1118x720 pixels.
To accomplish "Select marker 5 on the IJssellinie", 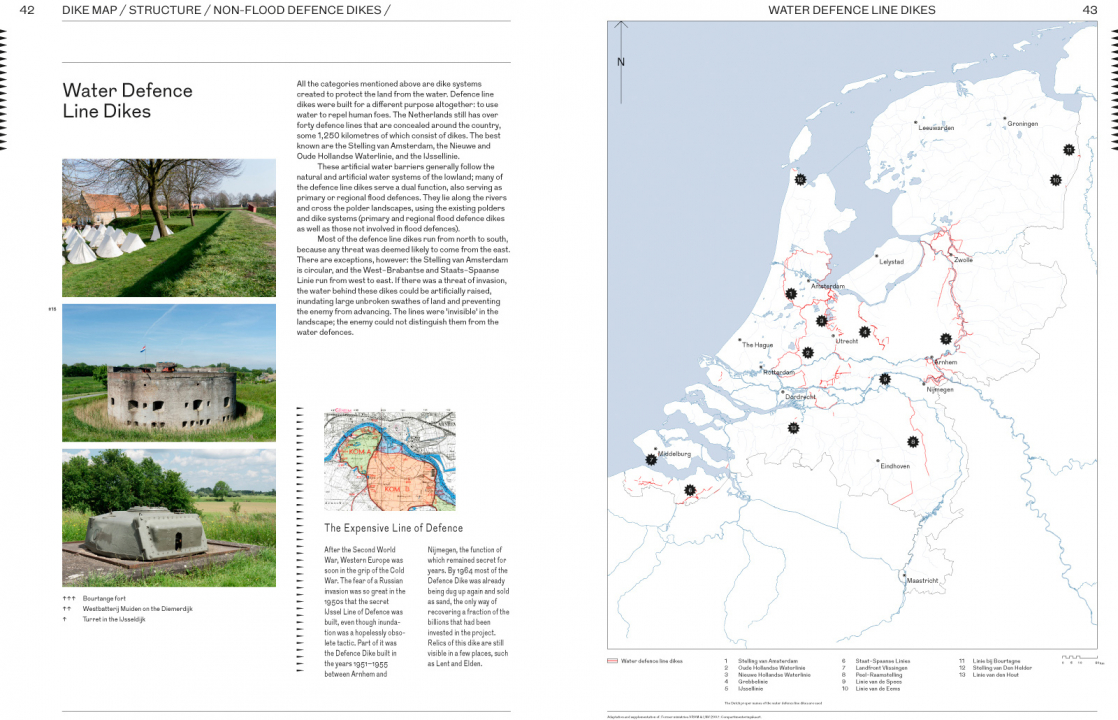I will click(945, 339).
